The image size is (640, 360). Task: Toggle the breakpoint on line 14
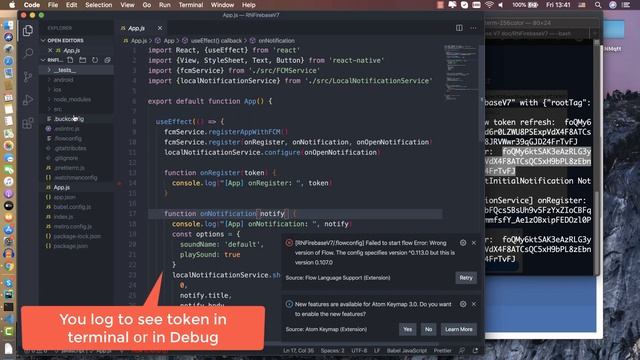pyautogui.click(x=120, y=183)
